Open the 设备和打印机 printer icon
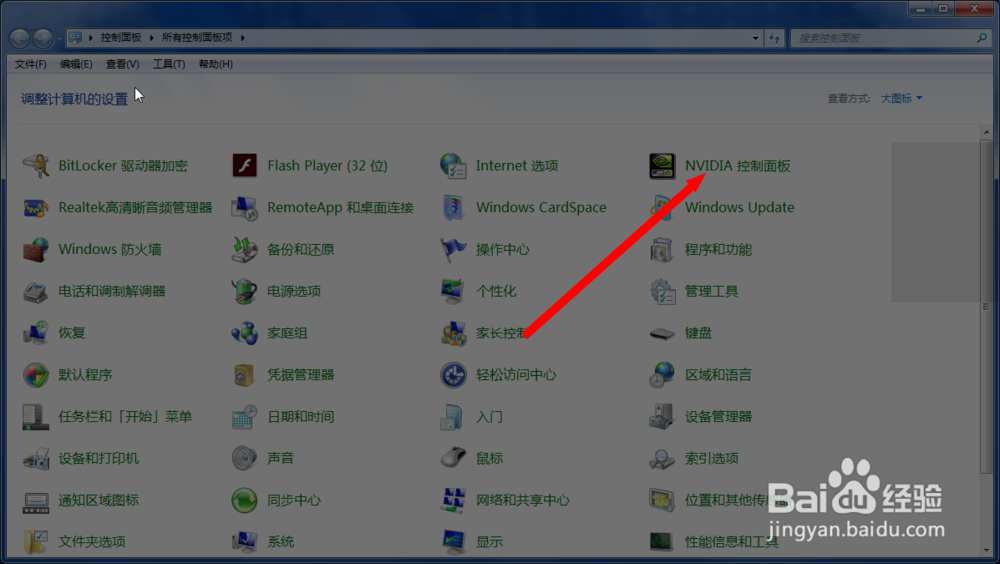Image resolution: width=1000 pixels, height=564 pixels. click(36, 458)
